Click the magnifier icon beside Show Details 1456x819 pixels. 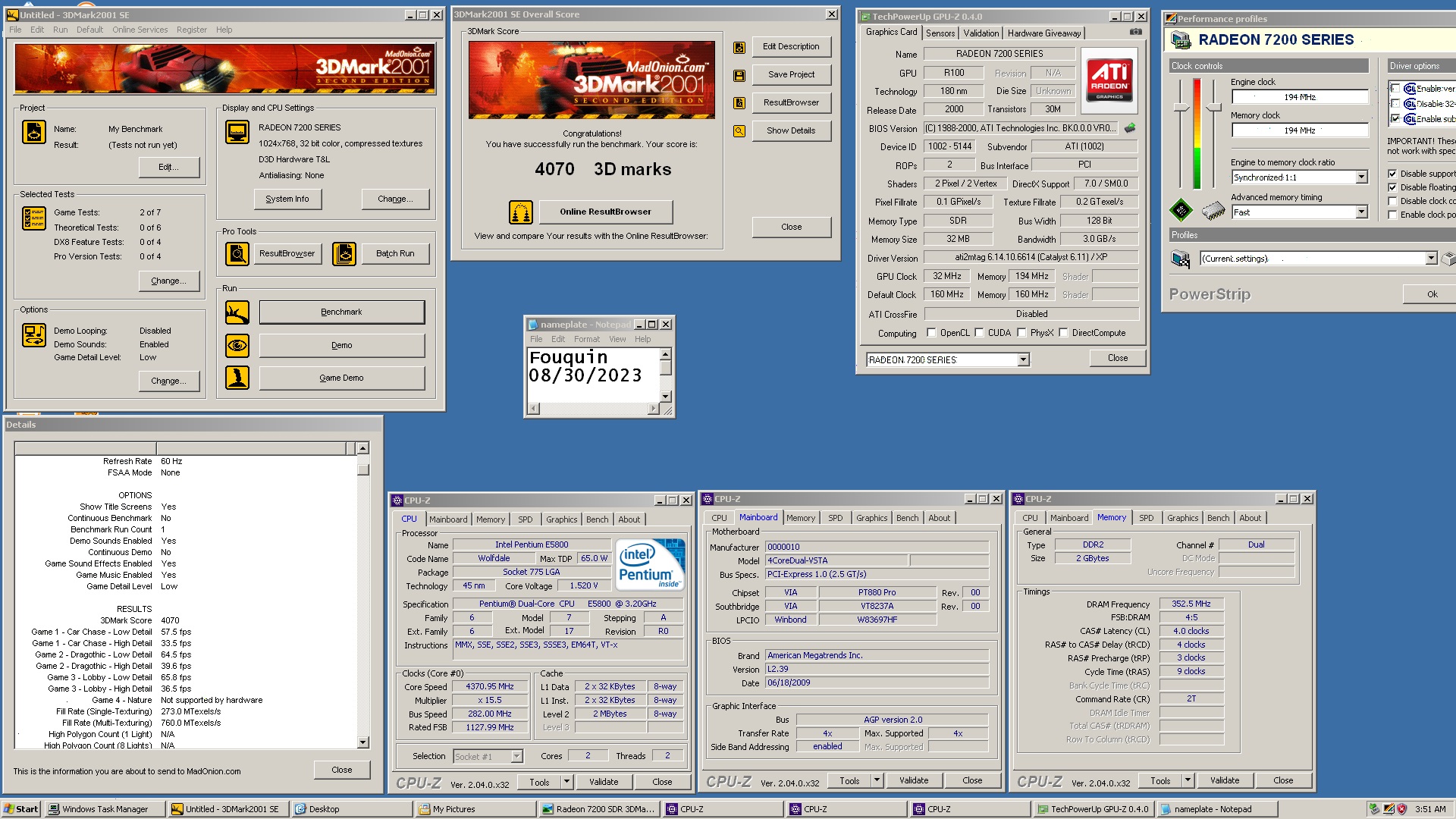click(739, 131)
